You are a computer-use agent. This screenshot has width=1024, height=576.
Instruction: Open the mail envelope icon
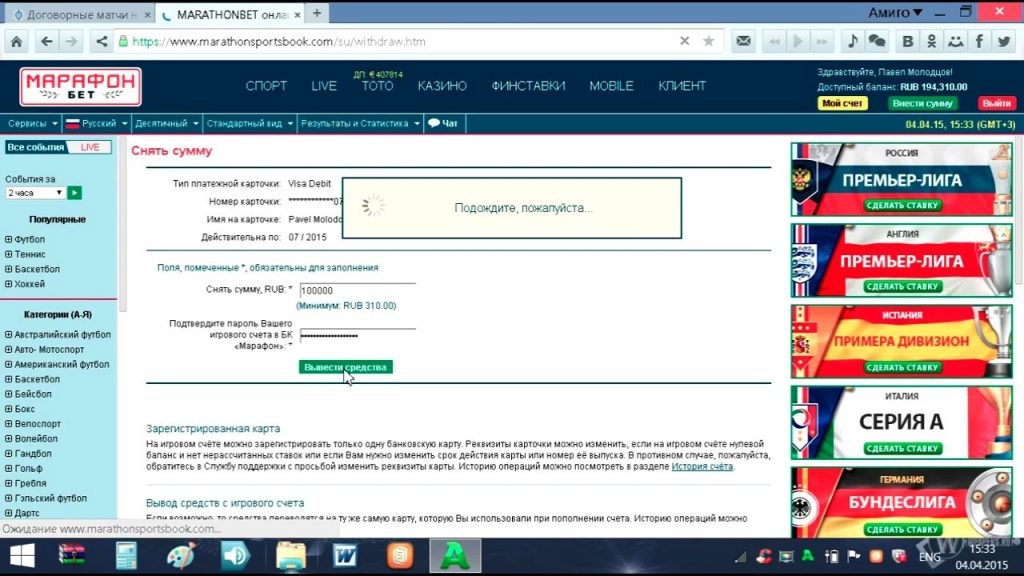point(743,41)
